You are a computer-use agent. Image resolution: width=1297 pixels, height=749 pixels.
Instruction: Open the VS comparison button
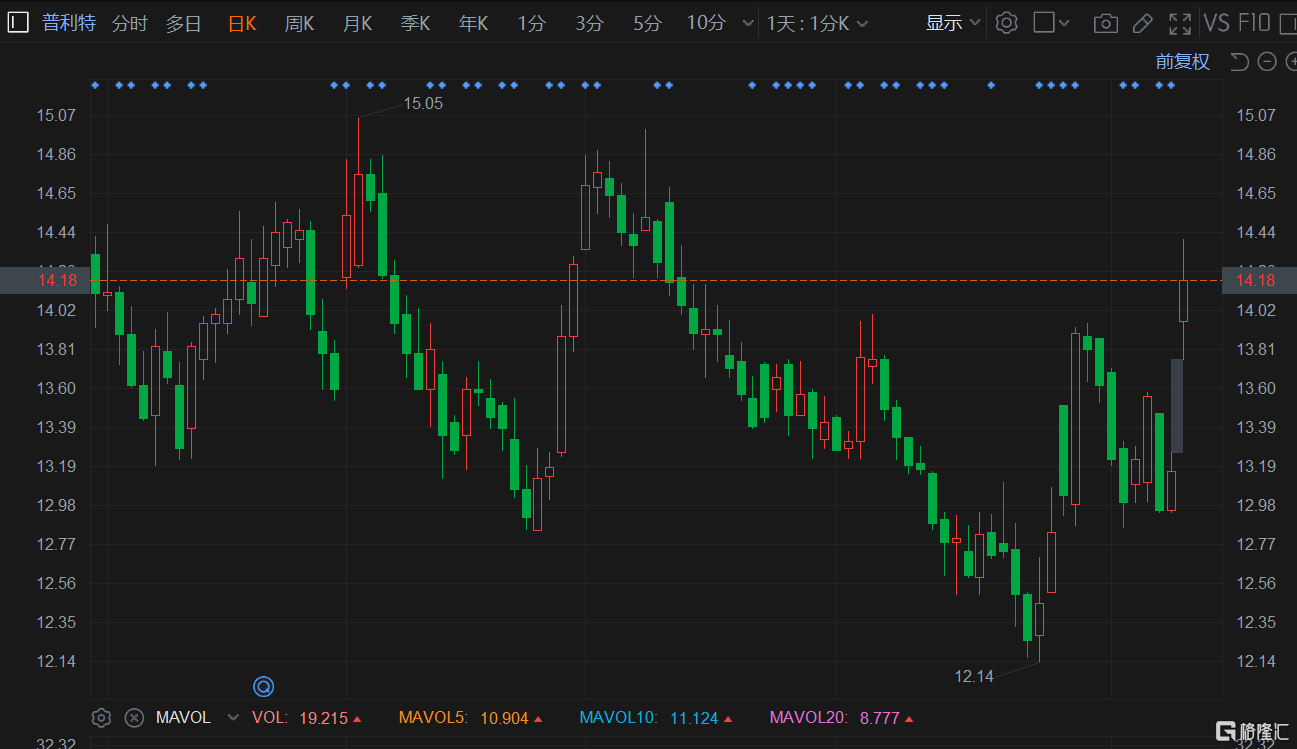(1216, 23)
